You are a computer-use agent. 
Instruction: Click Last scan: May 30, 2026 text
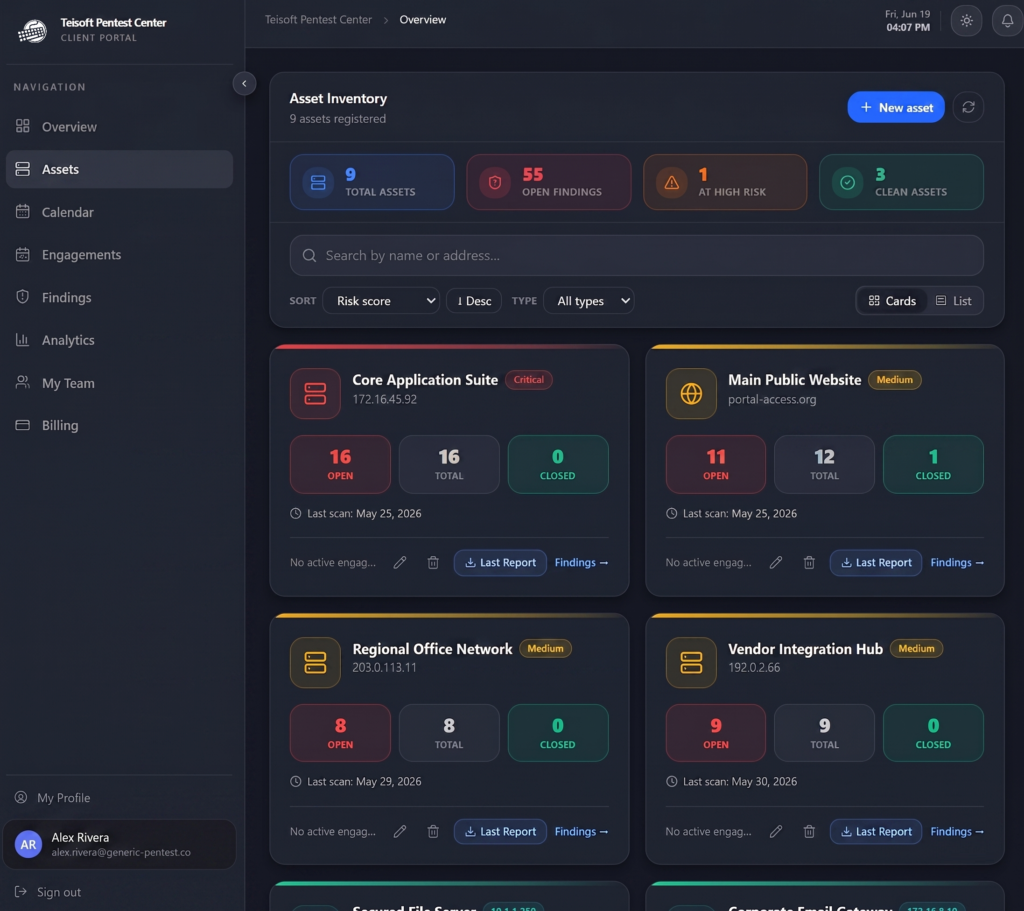coord(740,782)
